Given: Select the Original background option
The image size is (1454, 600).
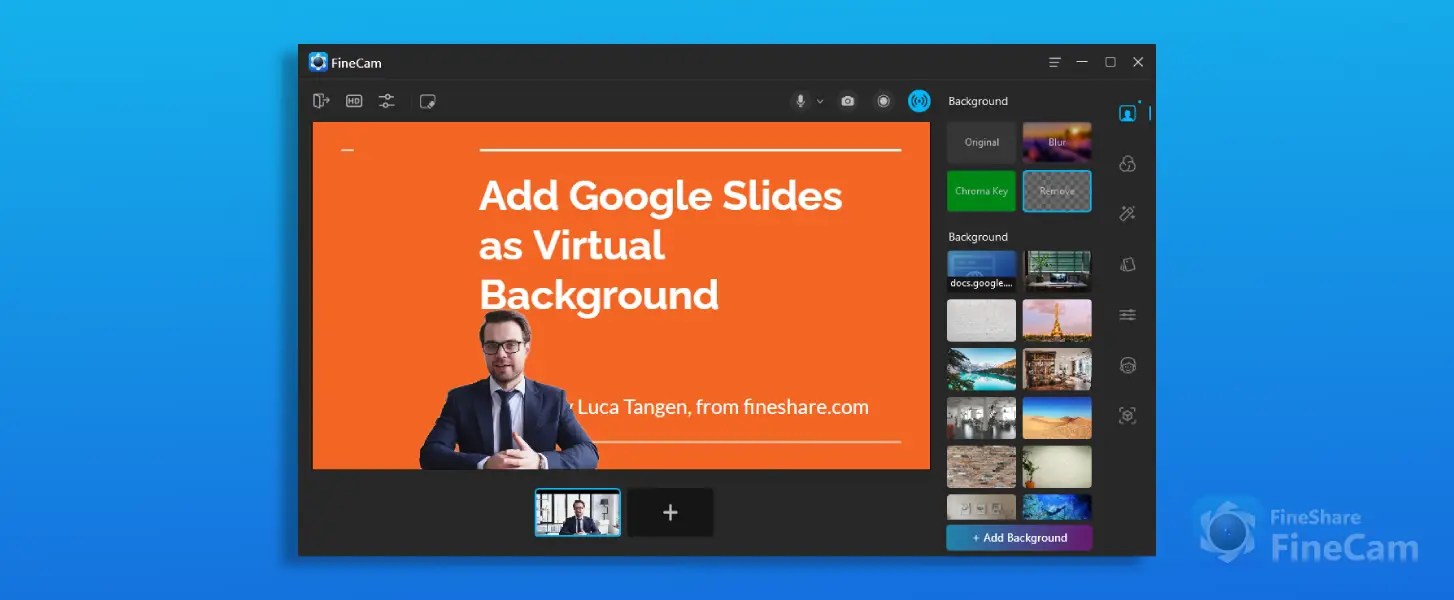Looking at the screenshot, I should coord(981,142).
